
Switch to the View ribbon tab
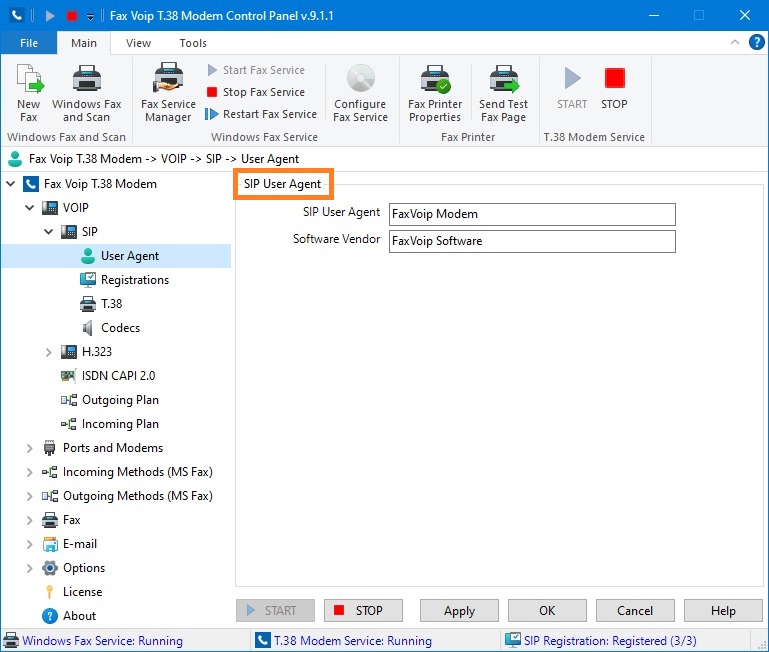click(x=138, y=43)
